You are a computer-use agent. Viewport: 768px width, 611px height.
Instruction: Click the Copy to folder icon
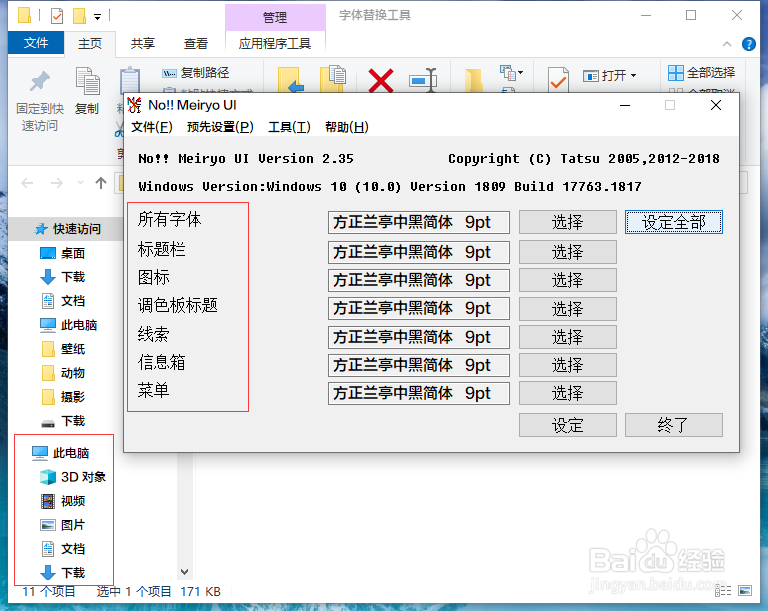coord(333,79)
